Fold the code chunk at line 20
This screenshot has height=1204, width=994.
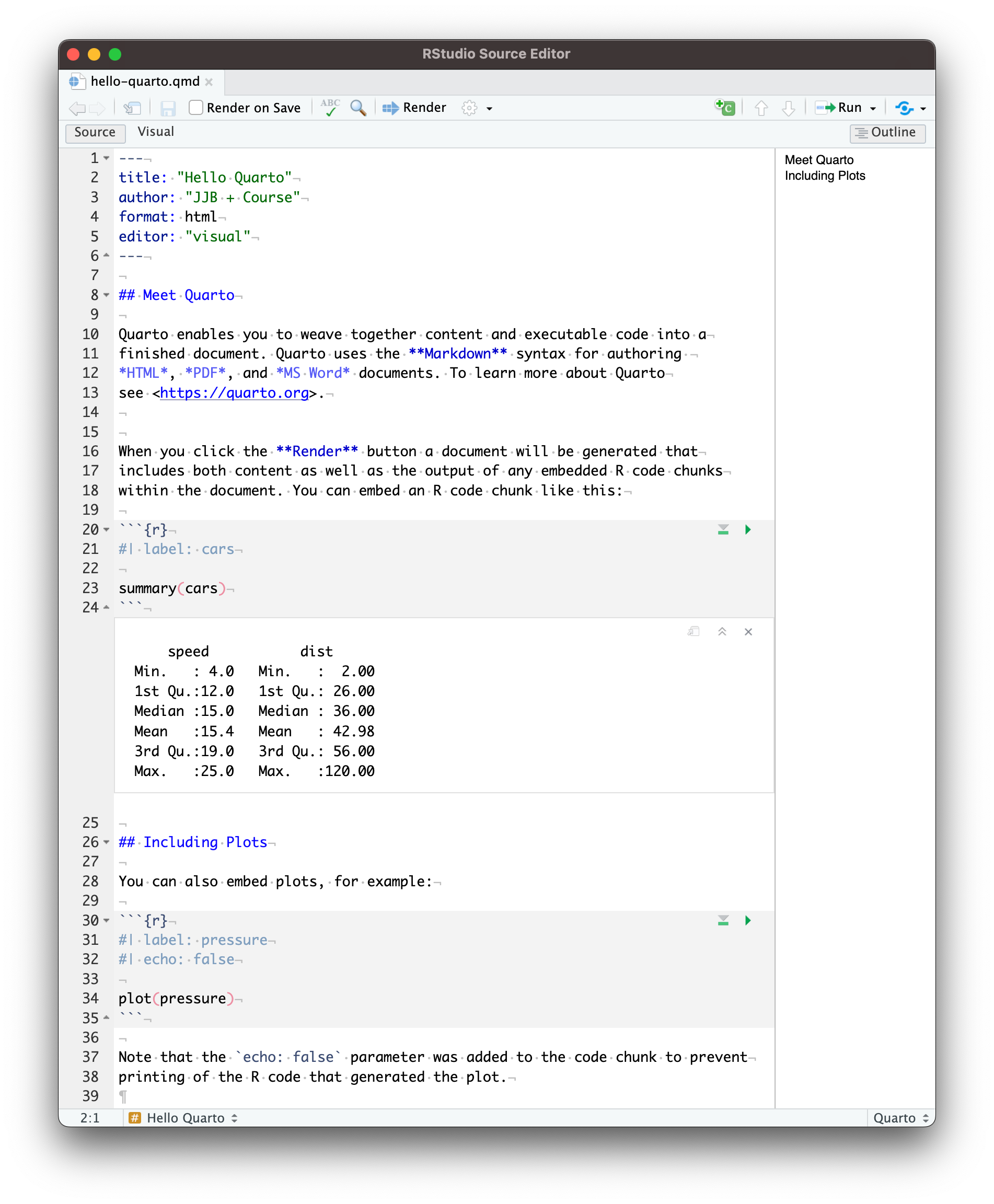pyautogui.click(x=107, y=529)
